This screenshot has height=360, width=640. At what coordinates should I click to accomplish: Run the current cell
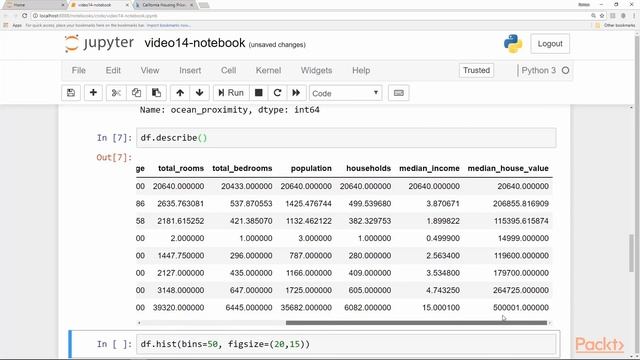pos(231,93)
